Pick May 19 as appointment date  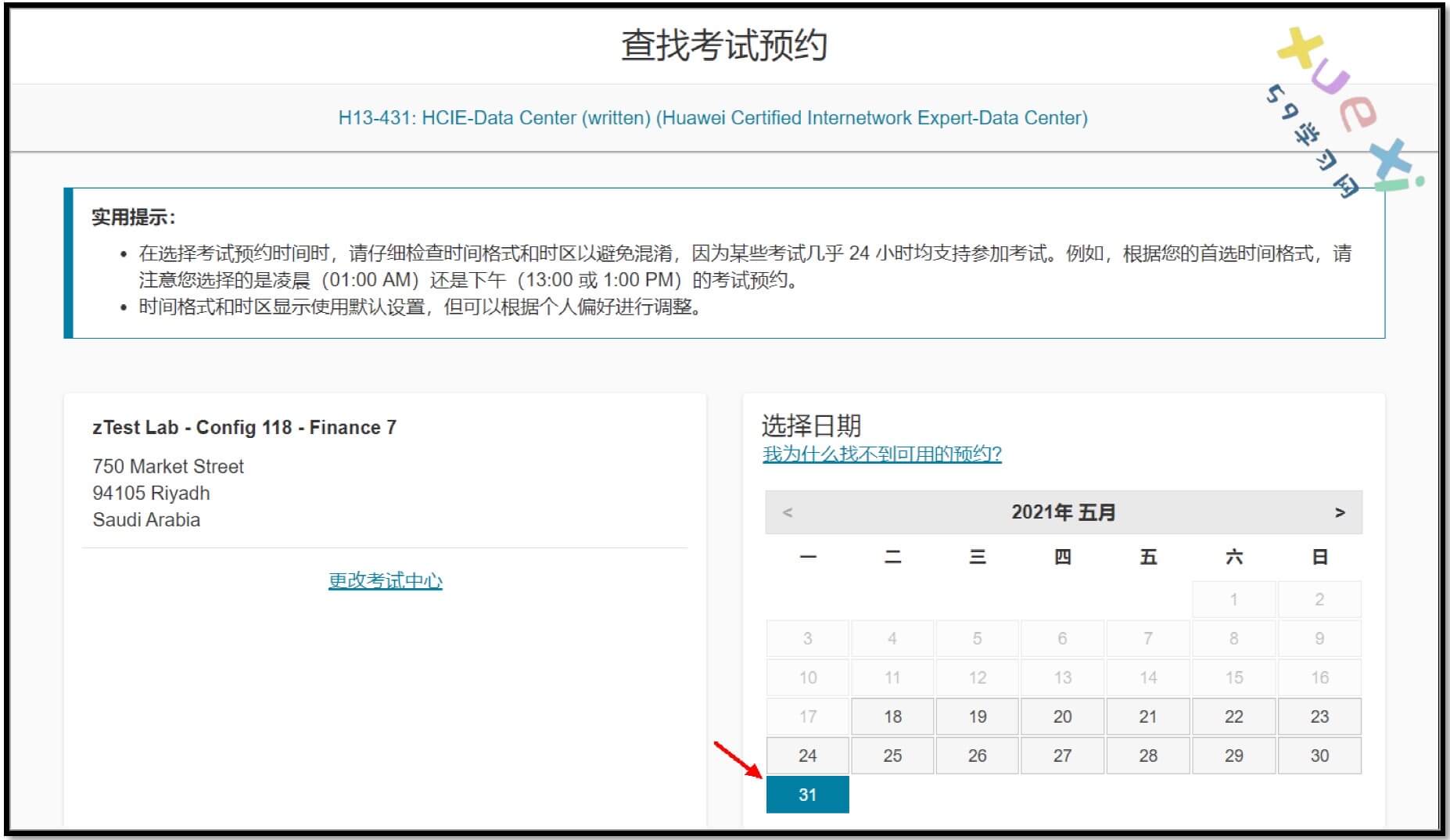(x=978, y=716)
